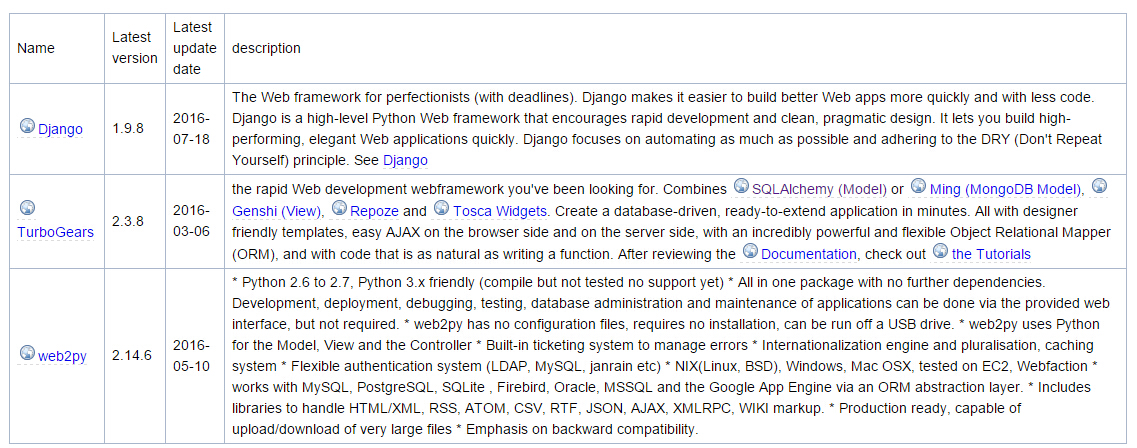This screenshot has height=448, width=1137.
Task: Open Ming (MongoDB Model) link
Action: pyautogui.click(x=1006, y=190)
